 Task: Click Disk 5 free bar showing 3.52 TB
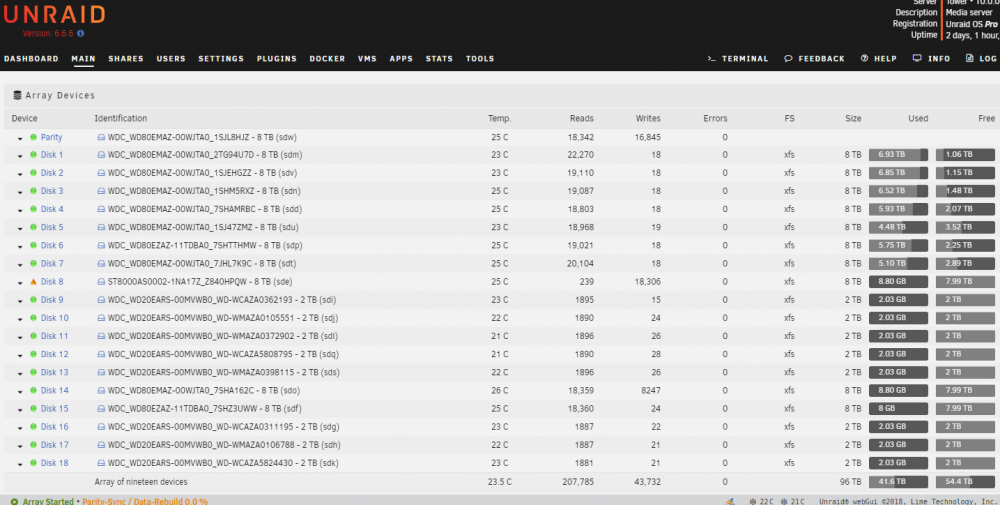click(966, 227)
